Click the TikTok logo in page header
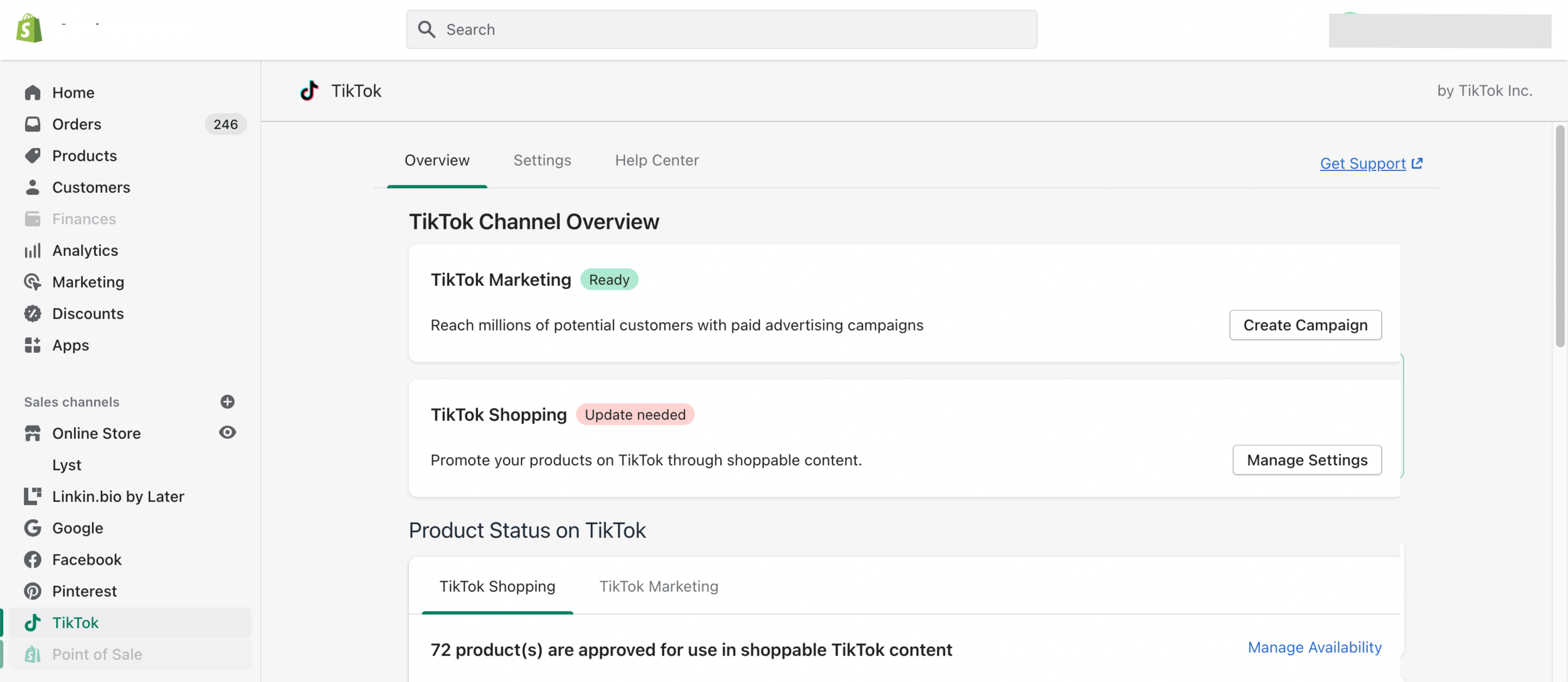This screenshot has height=682, width=1568. (309, 91)
